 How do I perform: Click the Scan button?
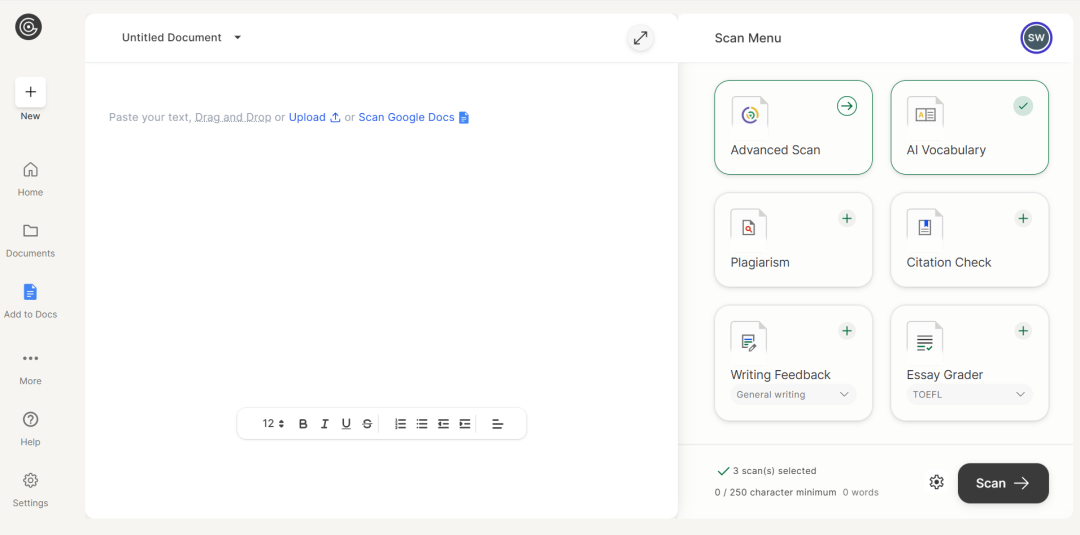[1002, 483]
